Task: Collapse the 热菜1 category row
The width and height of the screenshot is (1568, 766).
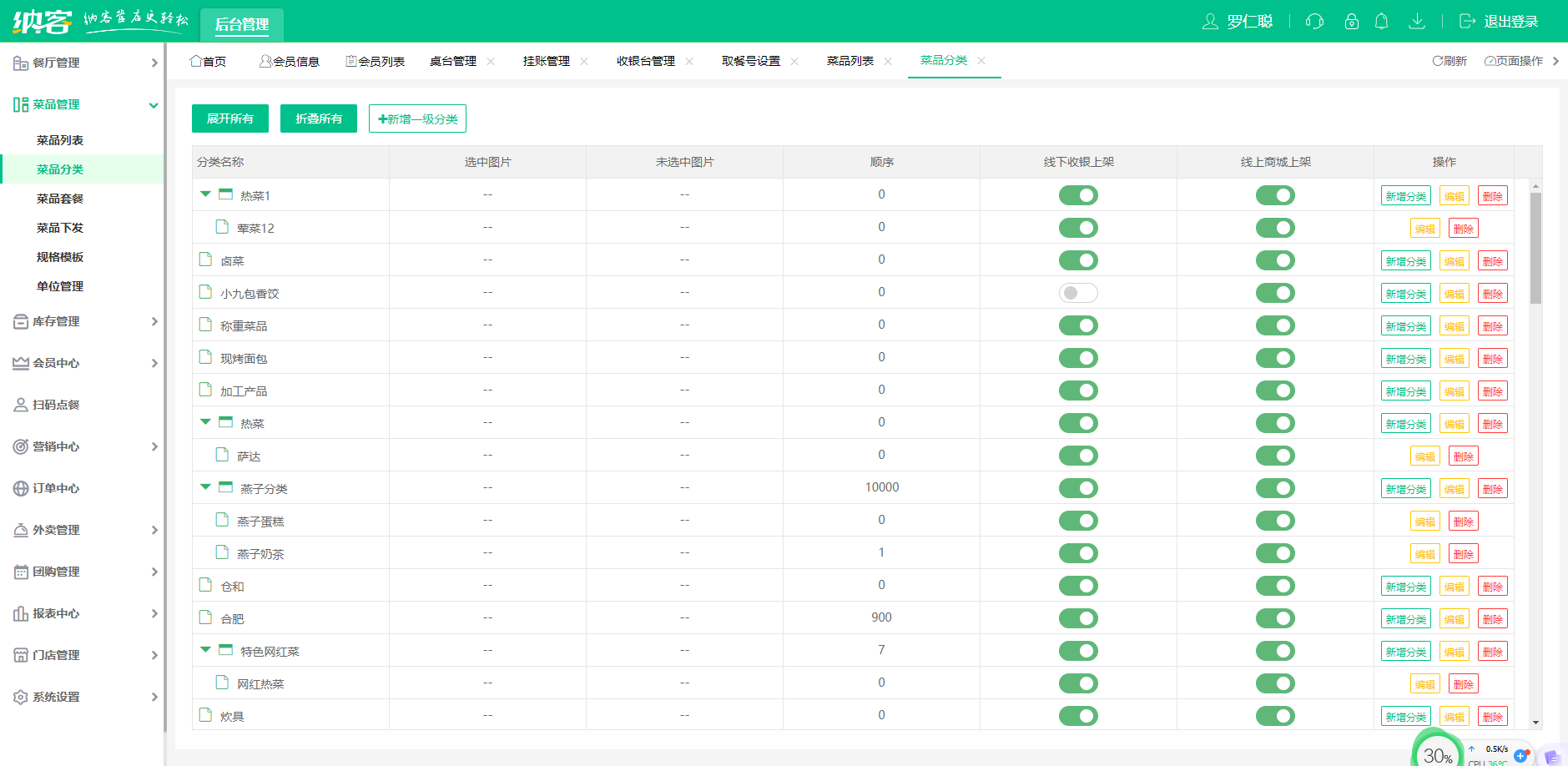Action: pyautogui.click(x=205, y=194)
